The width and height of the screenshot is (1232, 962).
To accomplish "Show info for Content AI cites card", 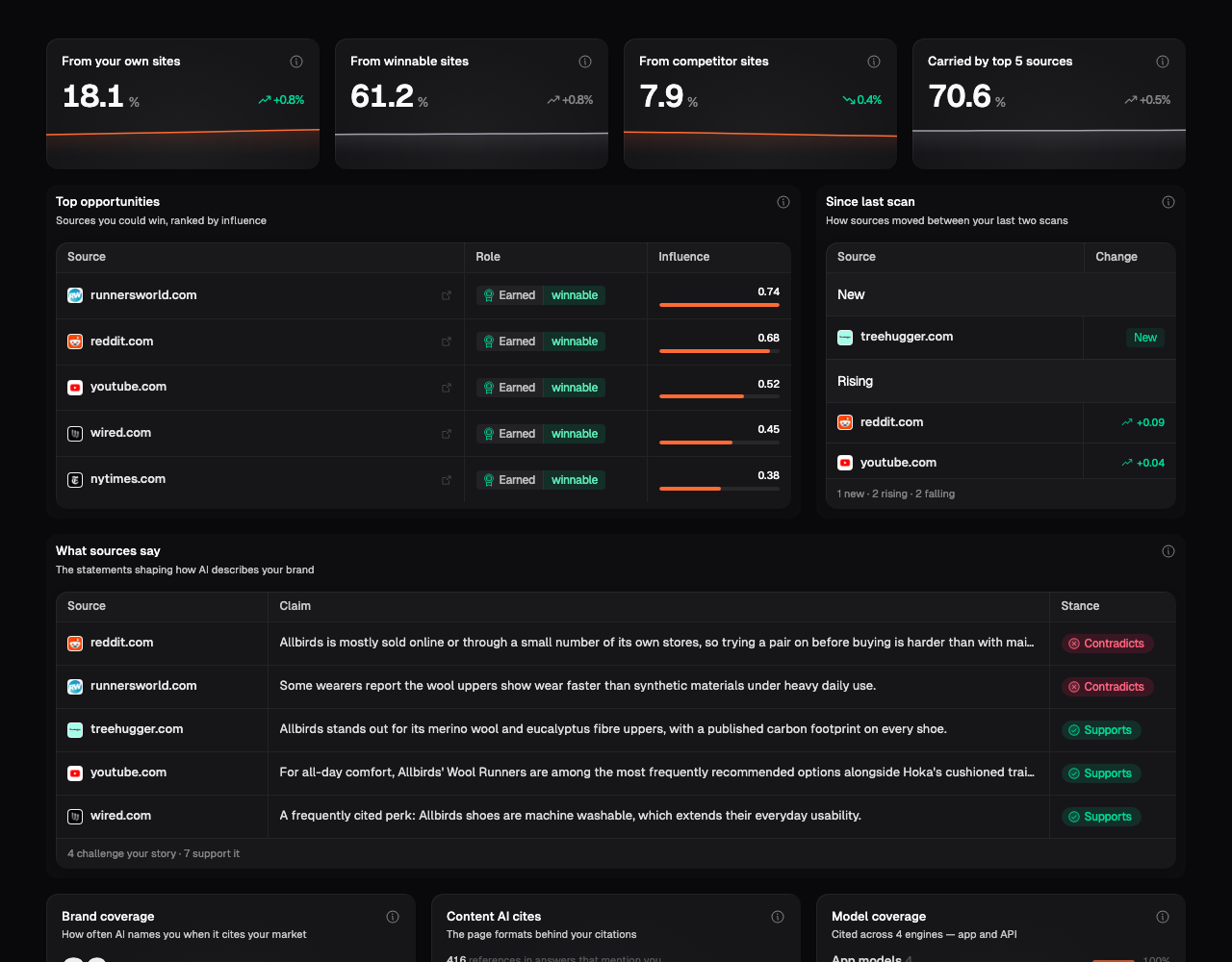I will 778,917.
